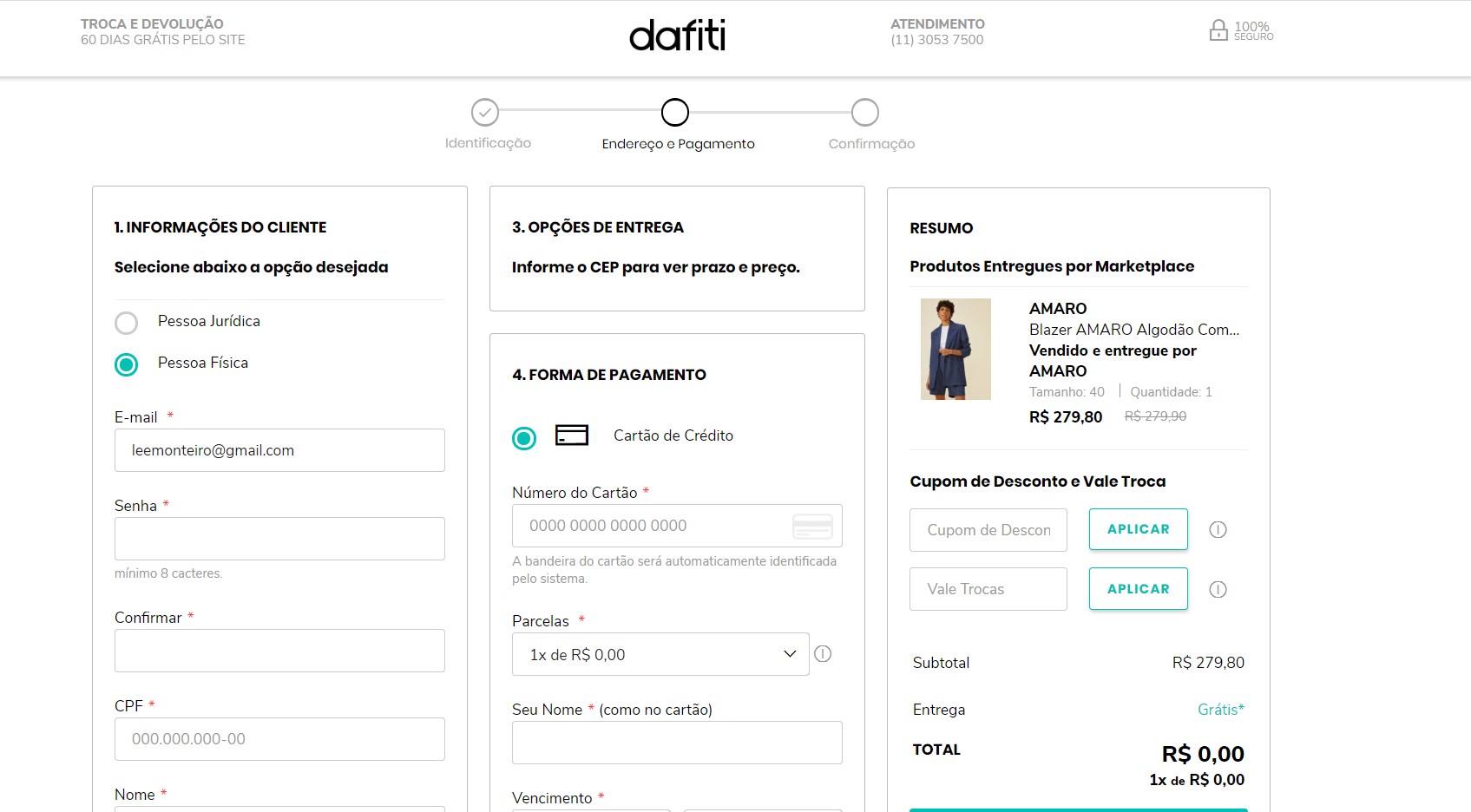Go to the Confirmação step

point(865,113)
